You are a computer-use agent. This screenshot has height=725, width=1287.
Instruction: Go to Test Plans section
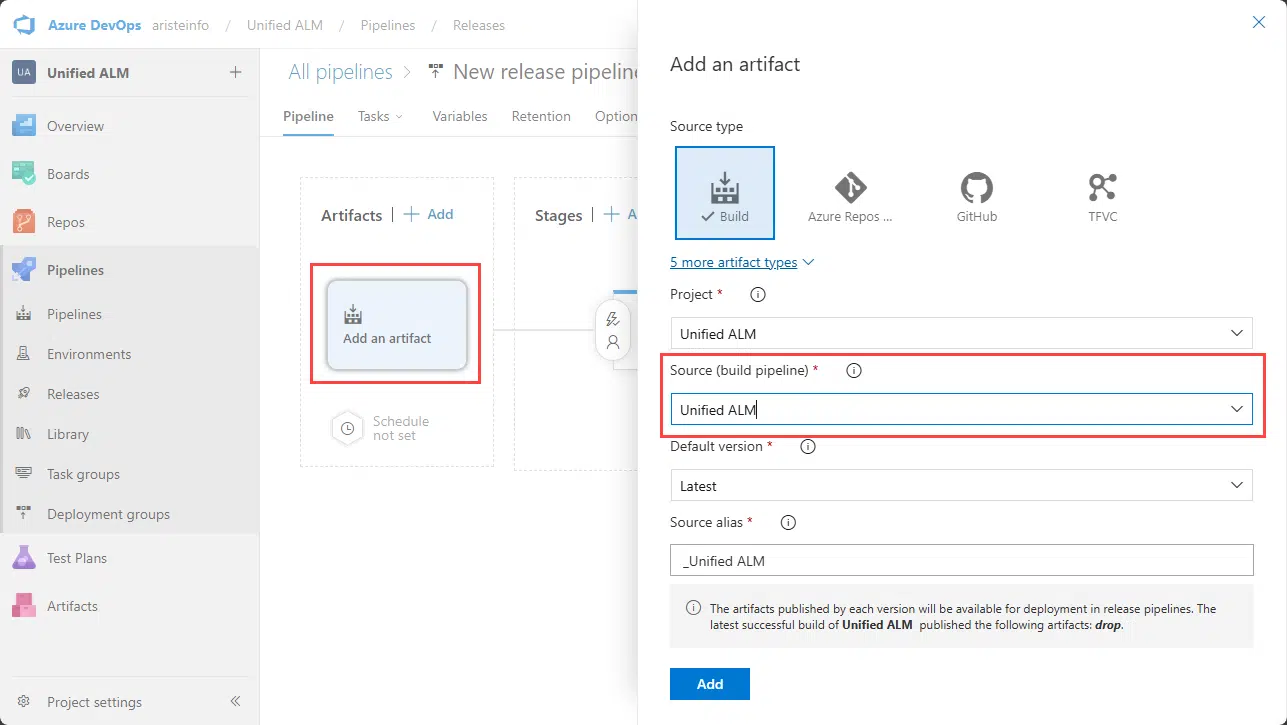[x=76, y=558]
